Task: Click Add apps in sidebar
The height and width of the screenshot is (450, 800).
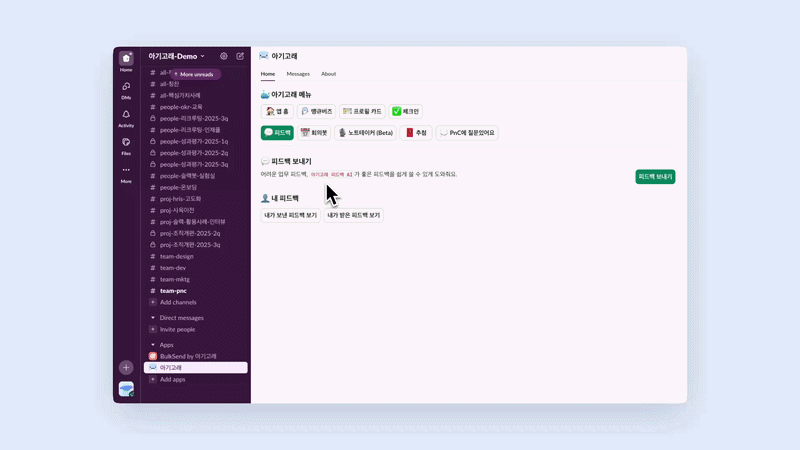Action: coord(196,380)
